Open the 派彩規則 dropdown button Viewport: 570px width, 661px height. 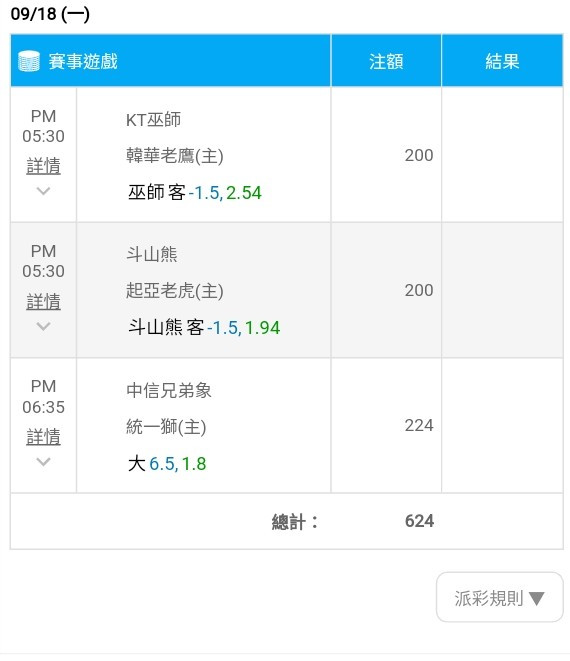(500, 597)
